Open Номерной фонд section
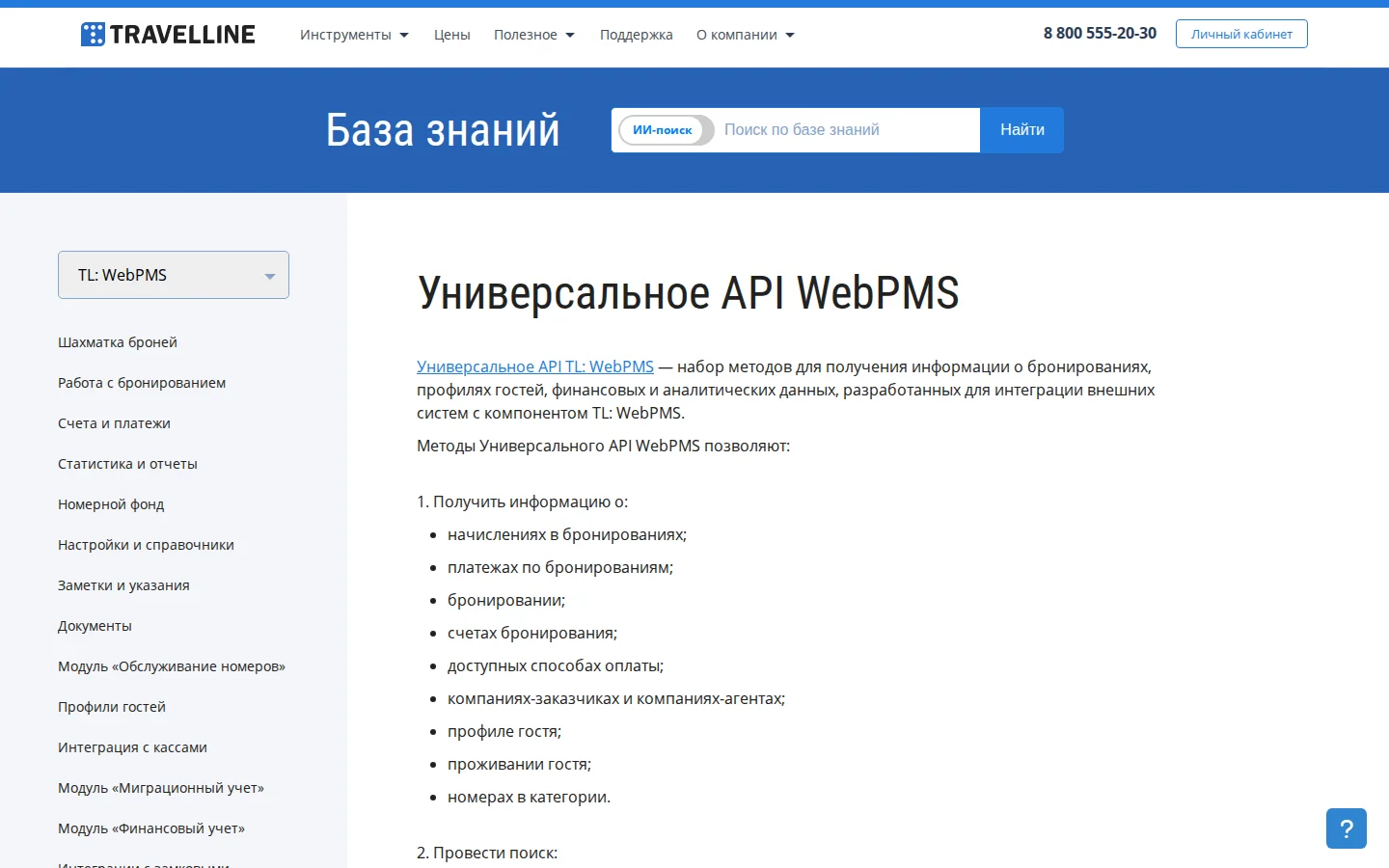This screenshot has width=1389, height=868. tap(111, 504)
